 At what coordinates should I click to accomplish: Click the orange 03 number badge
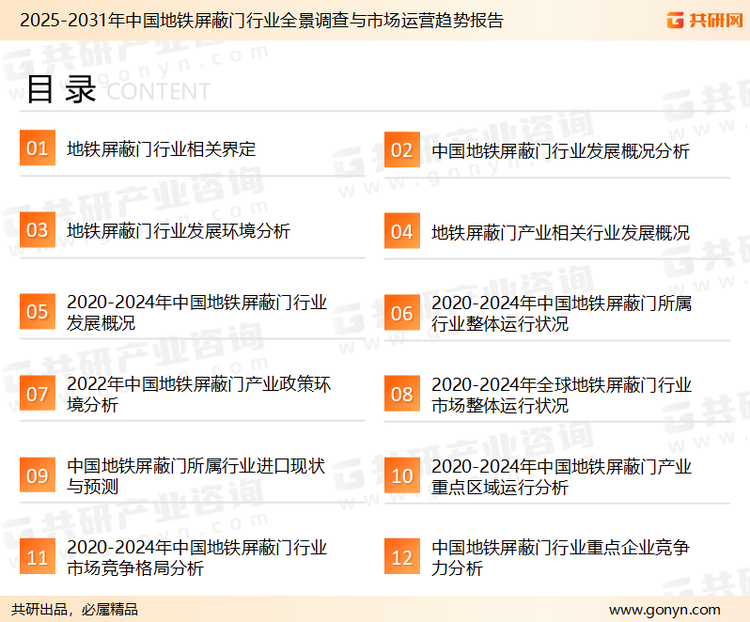coord(37,230)
